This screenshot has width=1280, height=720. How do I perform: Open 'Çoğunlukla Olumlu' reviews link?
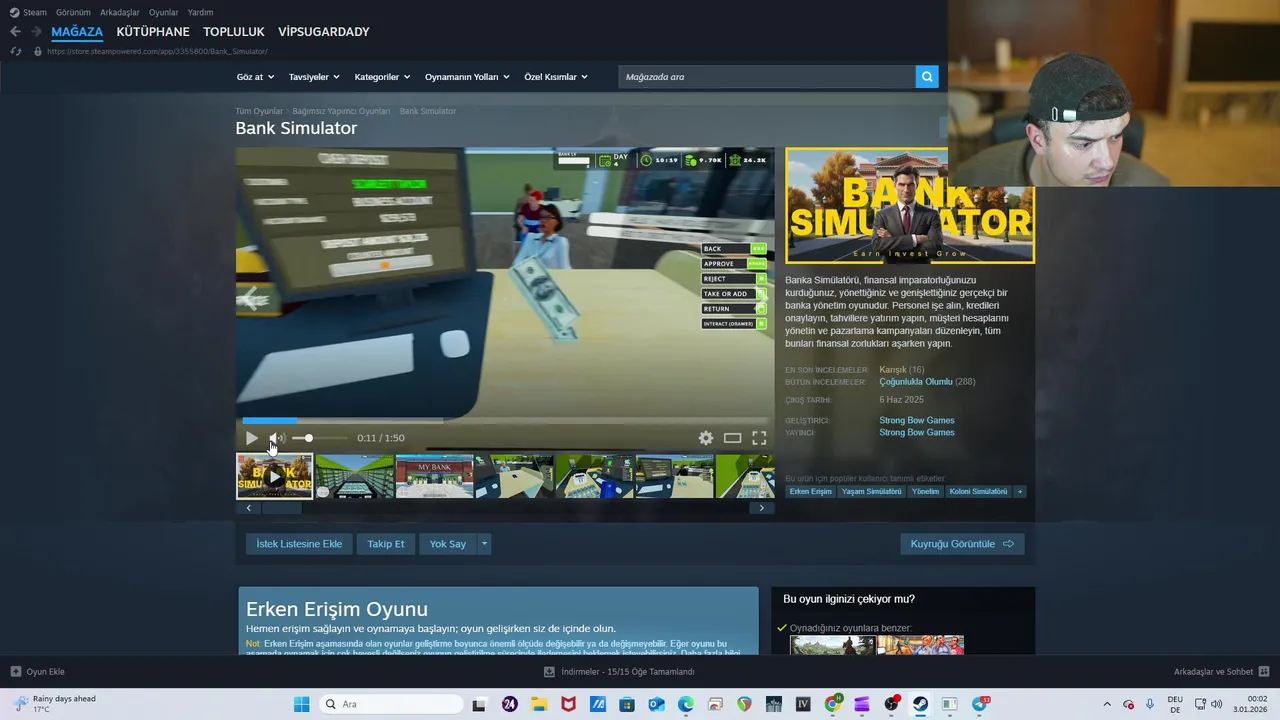[915, 382]
